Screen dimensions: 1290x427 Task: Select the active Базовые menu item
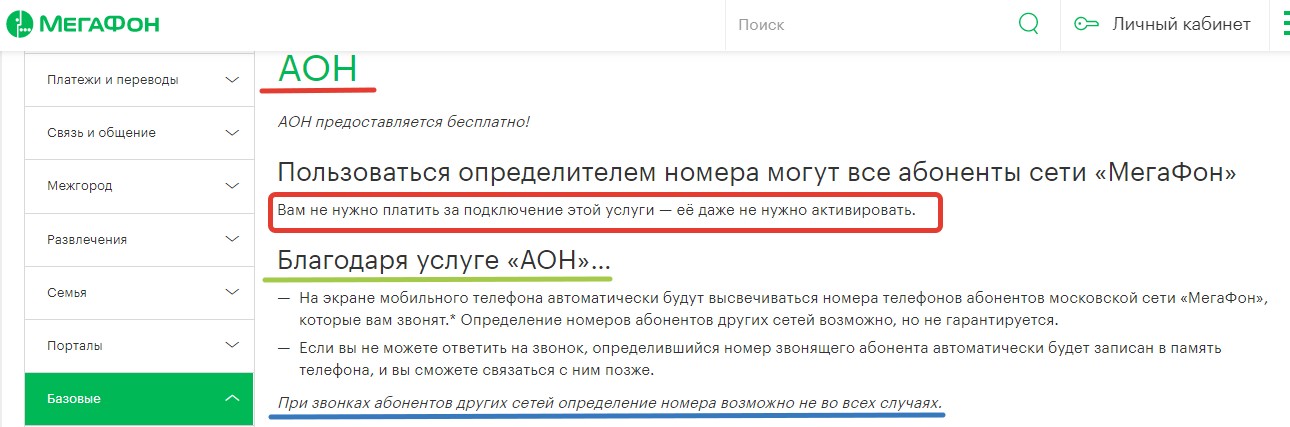tap(139, 400)
